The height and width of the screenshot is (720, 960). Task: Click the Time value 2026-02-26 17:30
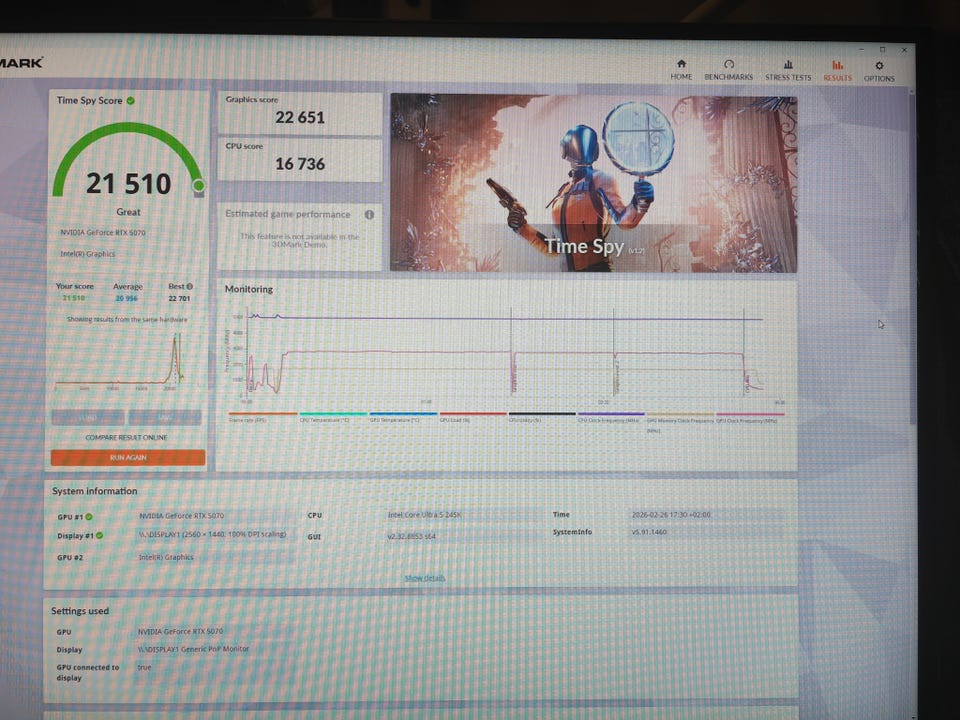click(x=671, y=514)
